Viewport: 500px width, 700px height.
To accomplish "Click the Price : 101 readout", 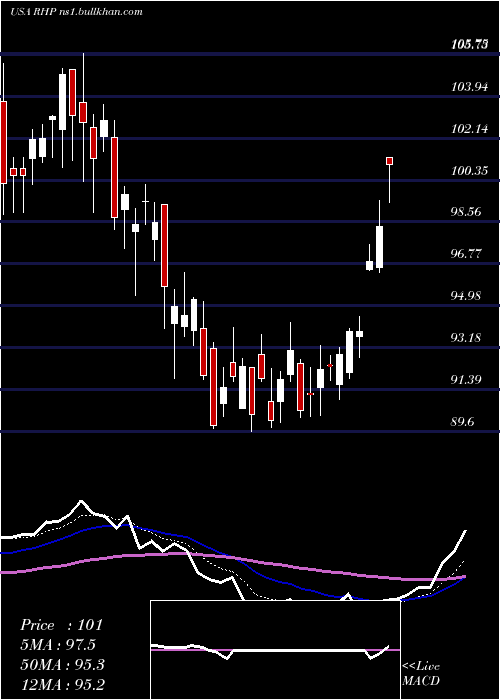I will 62,625.
